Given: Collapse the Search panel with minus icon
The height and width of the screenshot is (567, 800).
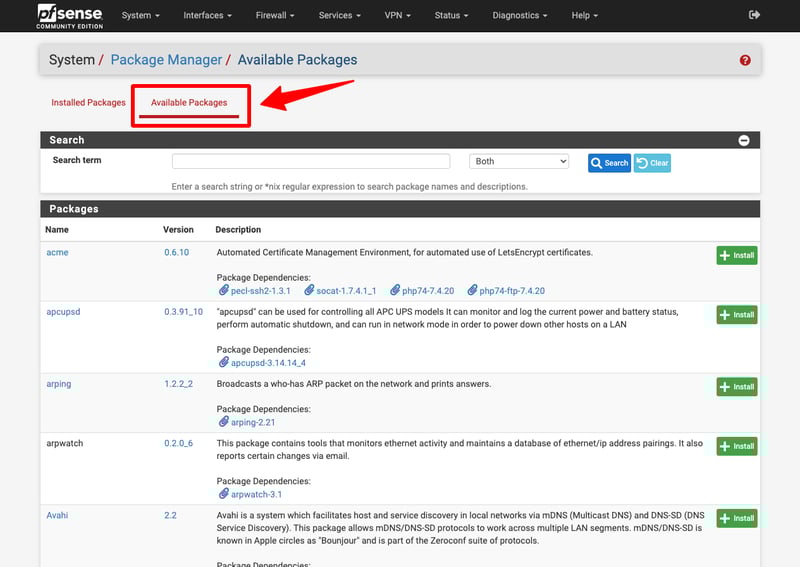Looking at the screenshot, I should tap(744, 141).
